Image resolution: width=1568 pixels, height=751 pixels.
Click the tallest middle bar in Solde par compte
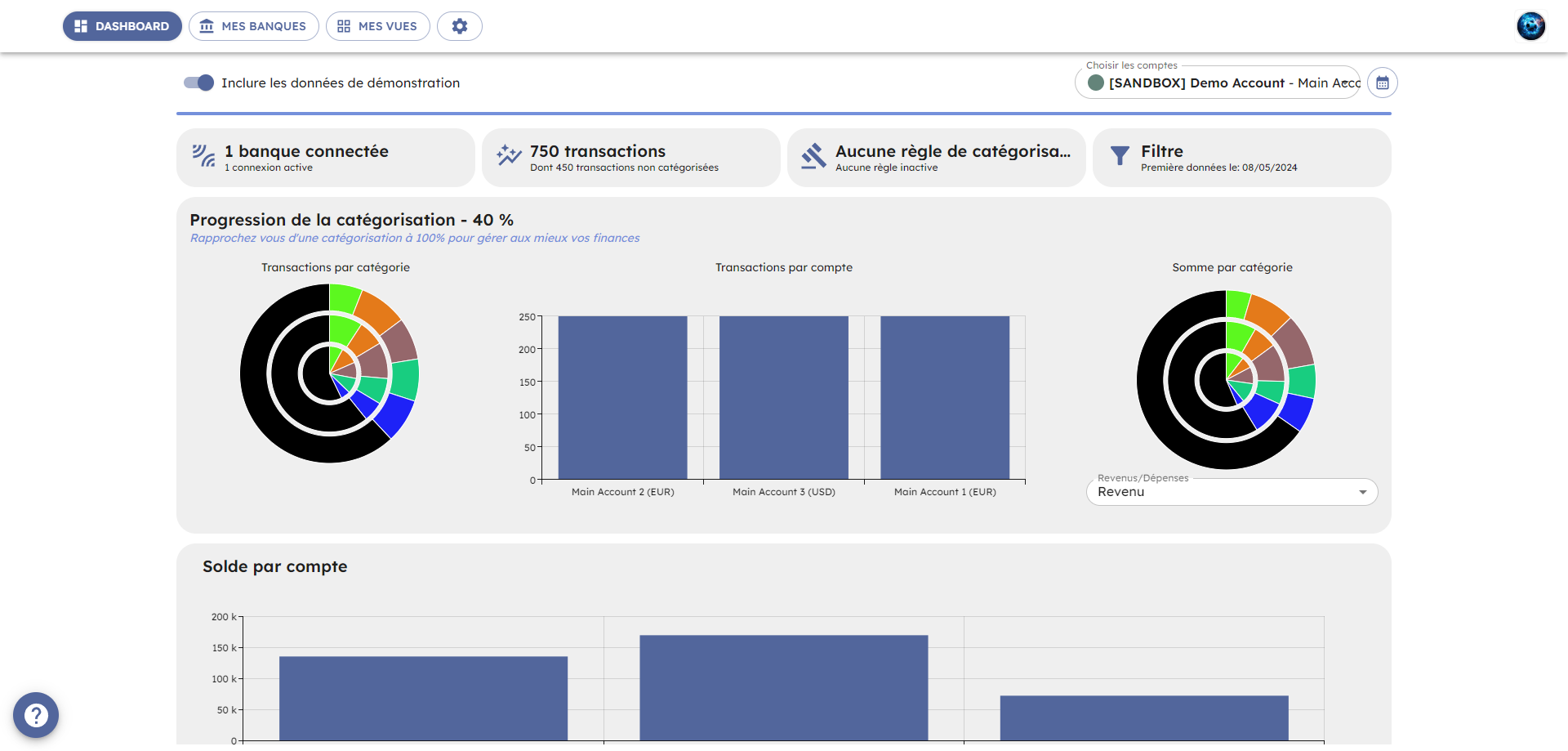(x=784, y=688)
